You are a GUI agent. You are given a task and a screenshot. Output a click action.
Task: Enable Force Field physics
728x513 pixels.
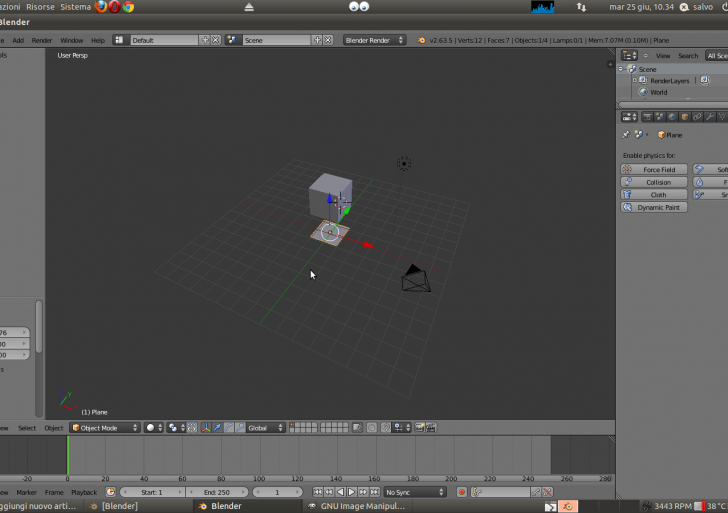[x=654, y=170]
